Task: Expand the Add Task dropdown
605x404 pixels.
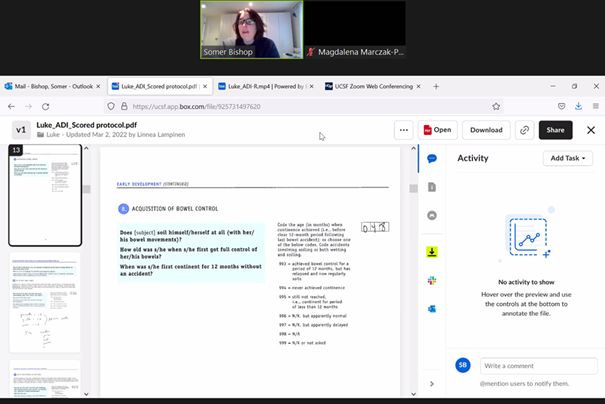Action: [x=568, y=158]
